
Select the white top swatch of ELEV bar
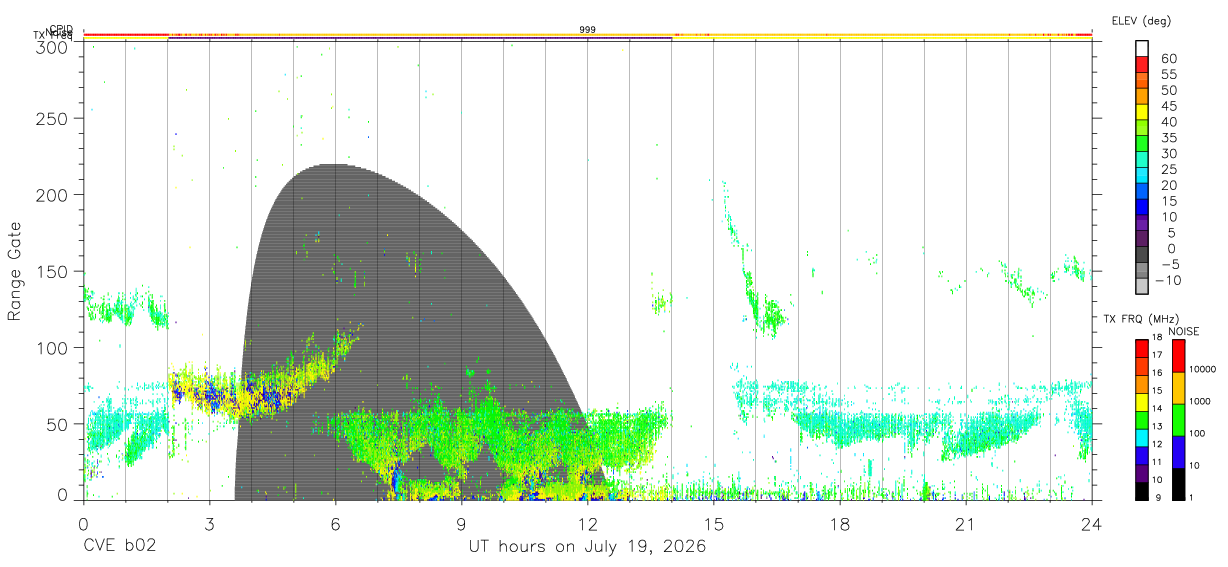coord(1142,48)
